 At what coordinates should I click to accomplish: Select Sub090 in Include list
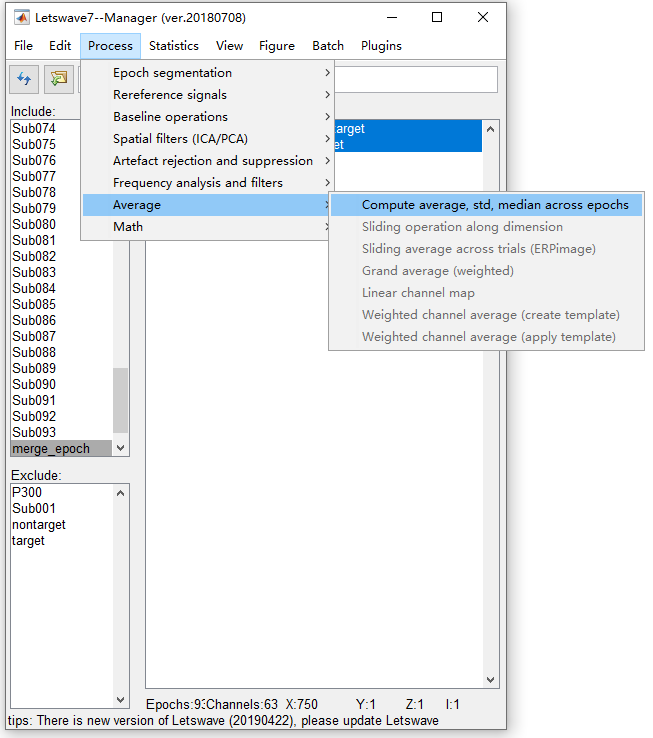62,385
